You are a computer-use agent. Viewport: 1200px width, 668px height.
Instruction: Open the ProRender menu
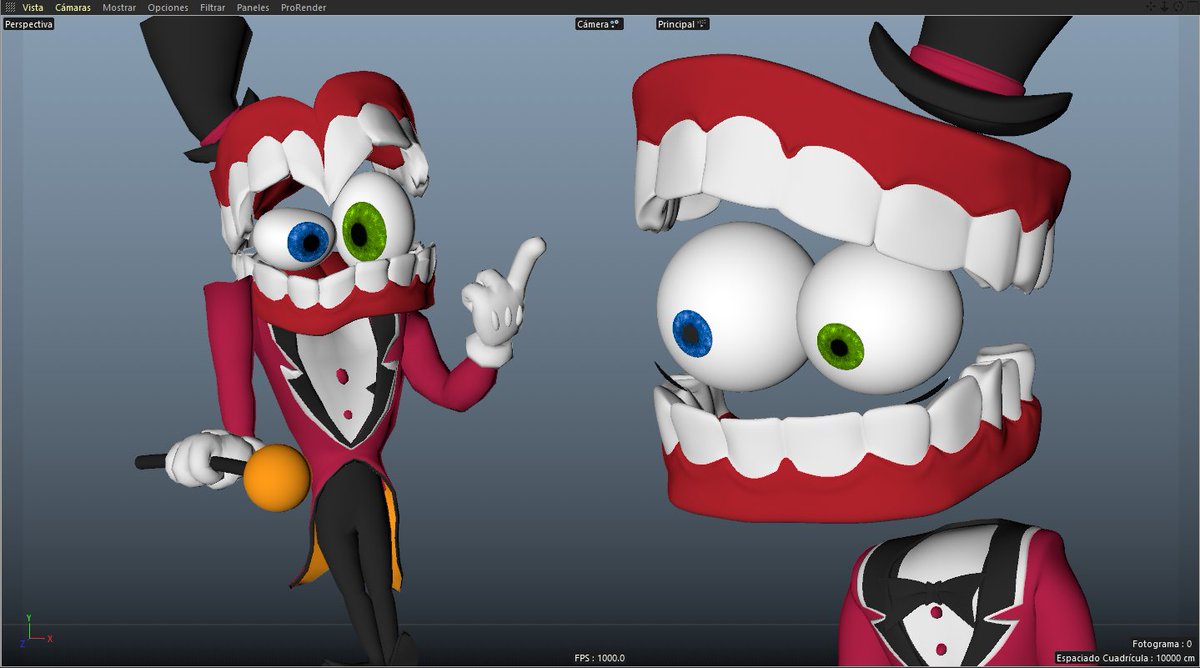click(x=303, y=7)
